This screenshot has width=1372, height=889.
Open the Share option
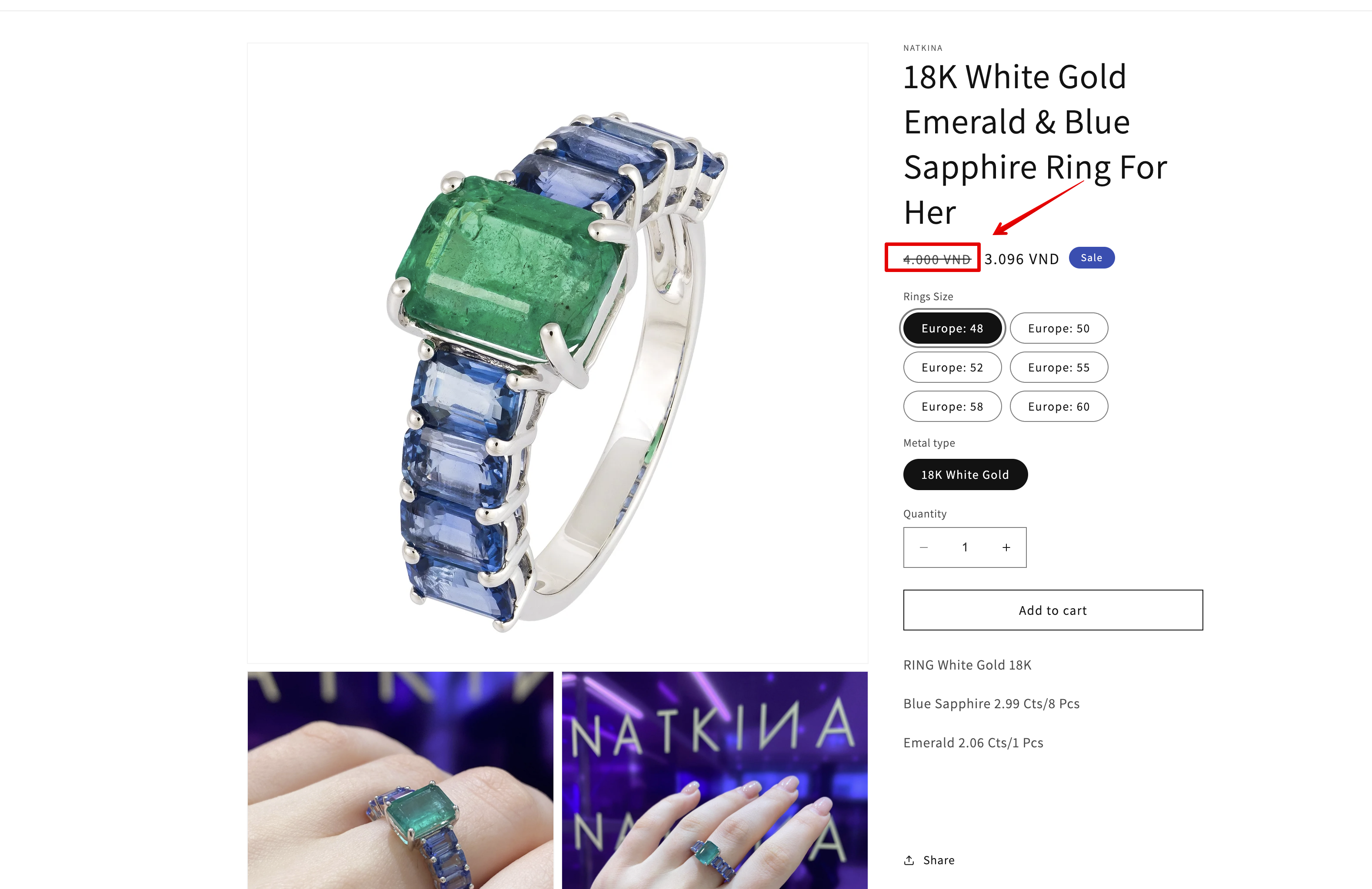pos(929,860)
